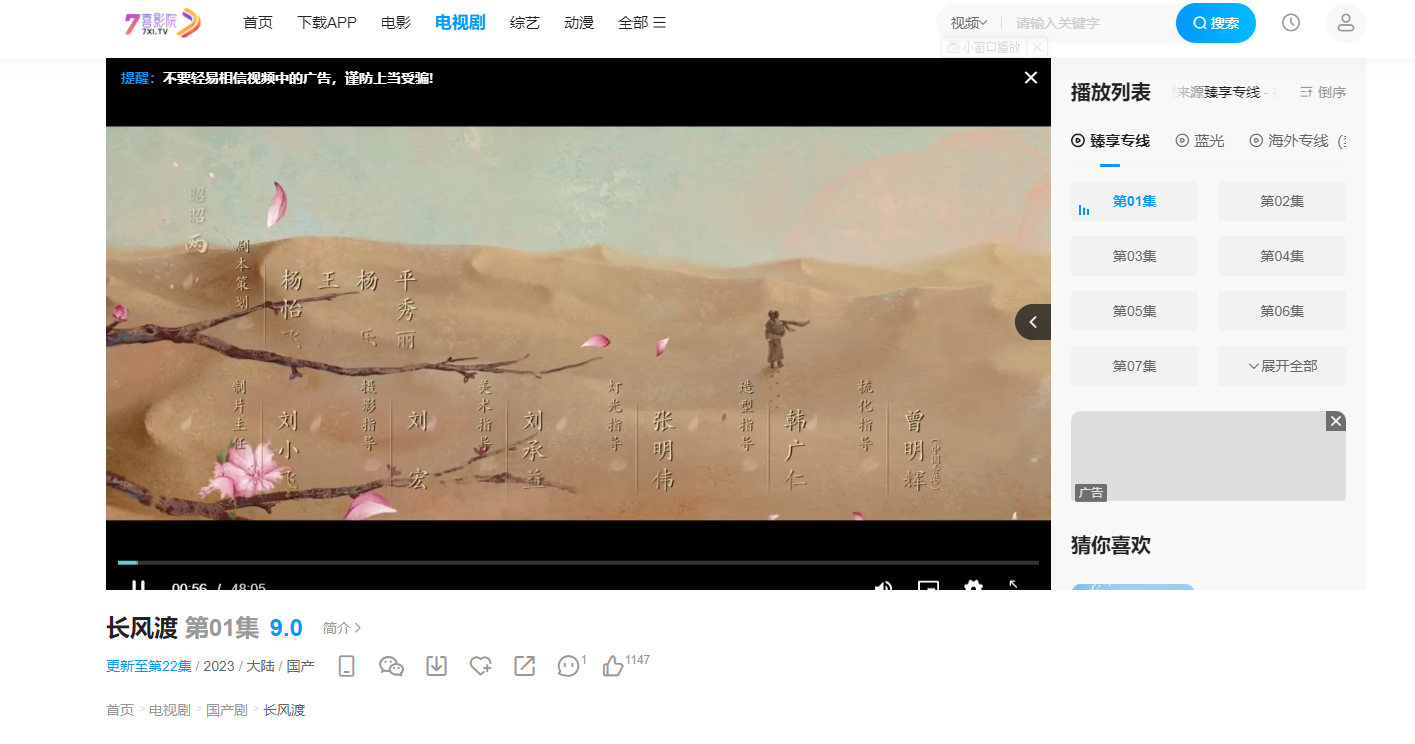Reverse episode order with 倒序
The height and width of the screenshot is (744, 1415).
(x=1323, y=92)
